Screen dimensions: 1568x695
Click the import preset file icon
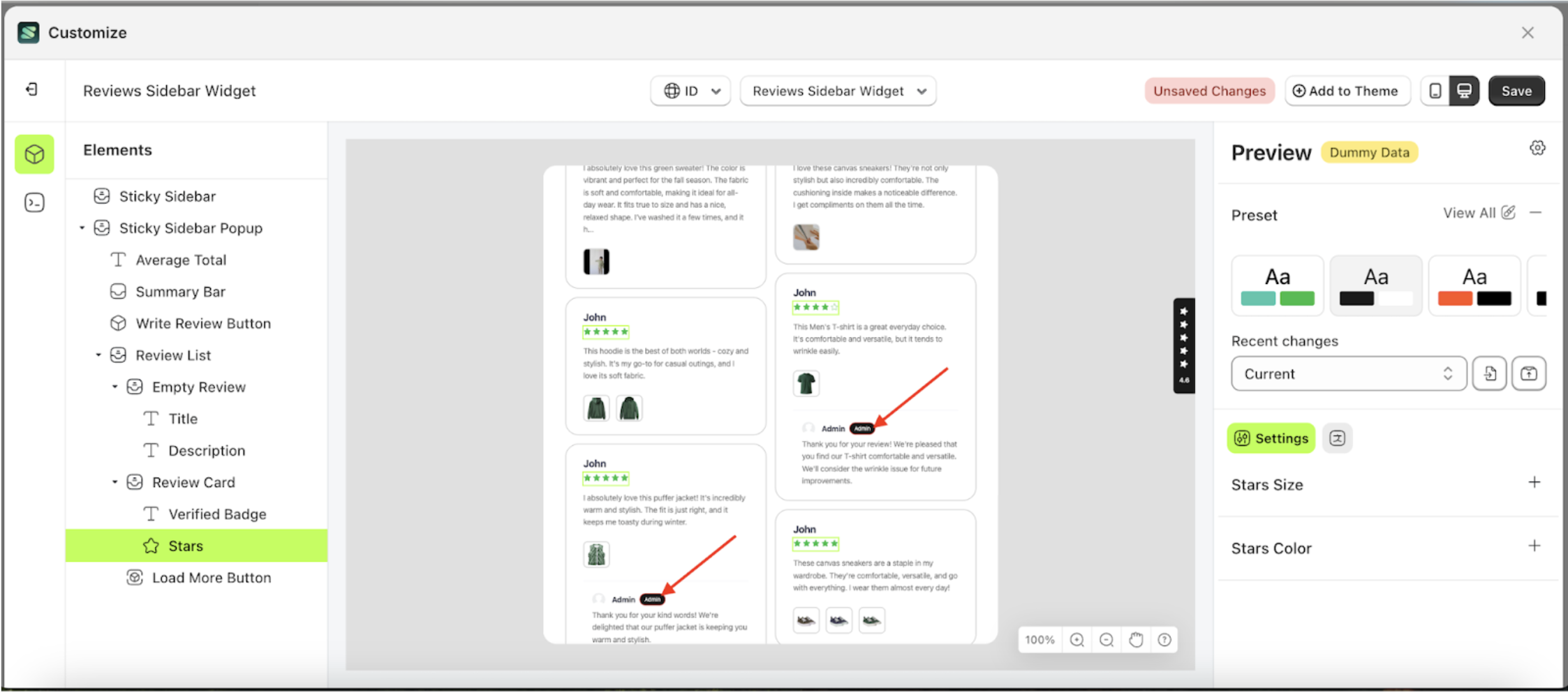1489,374
